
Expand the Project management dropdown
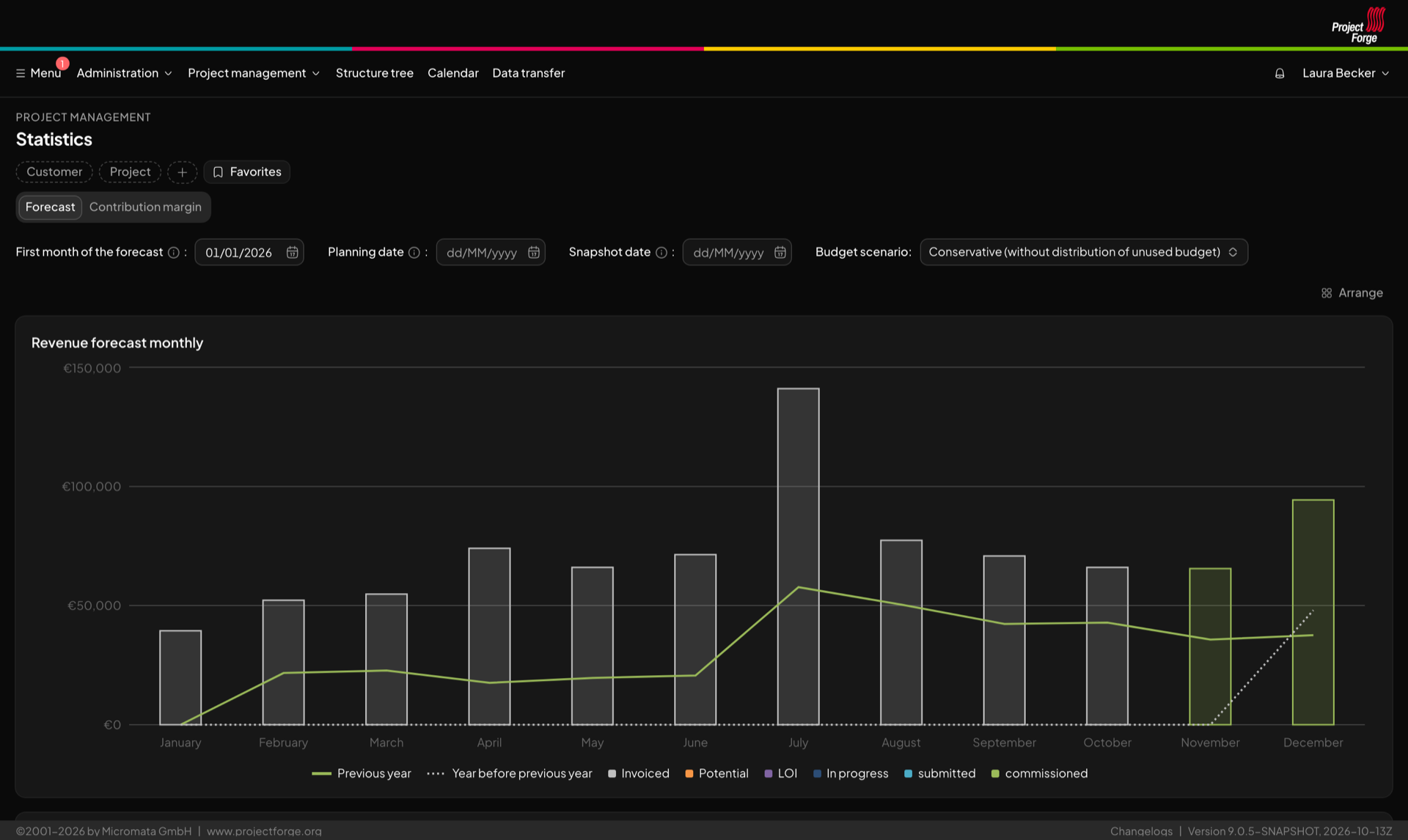coord(254,73)
